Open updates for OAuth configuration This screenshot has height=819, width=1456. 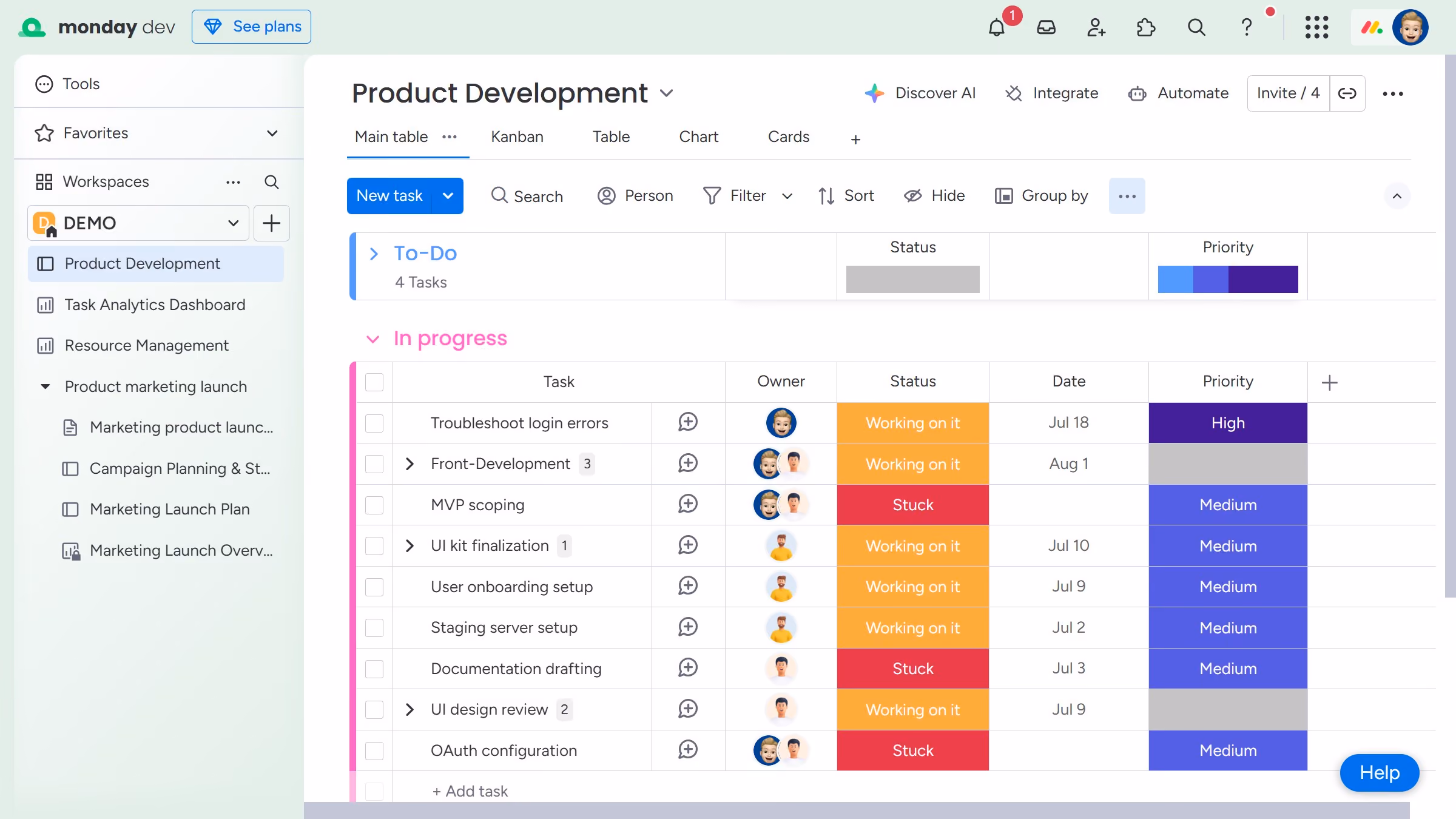click(688, 750)
